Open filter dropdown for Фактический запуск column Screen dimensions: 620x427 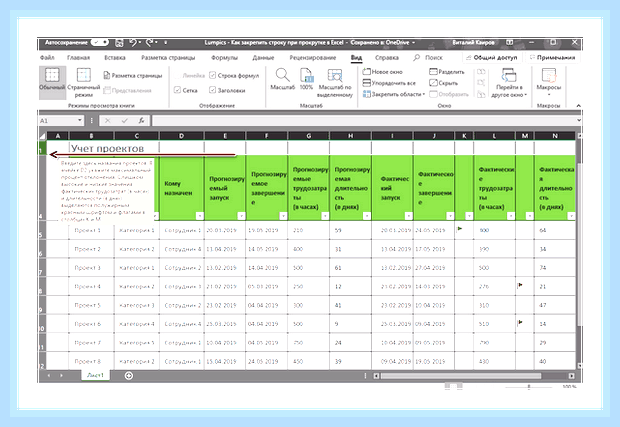point(408,216)
